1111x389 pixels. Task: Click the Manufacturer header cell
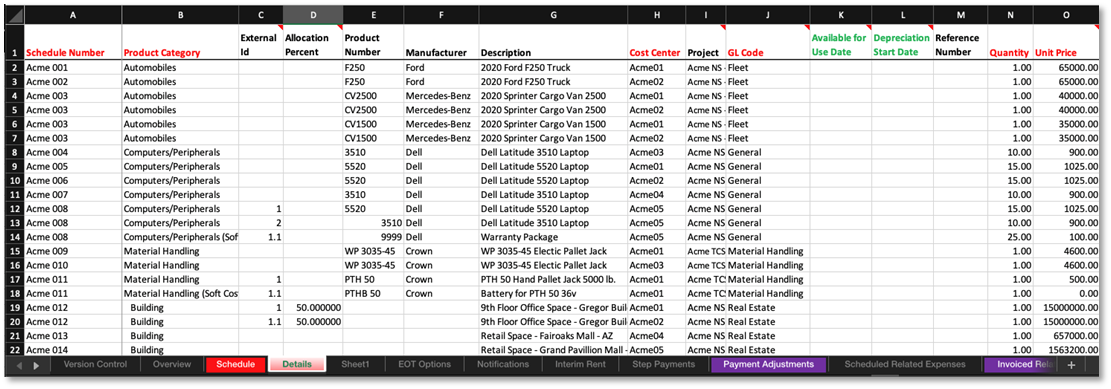tap(441, 43)
